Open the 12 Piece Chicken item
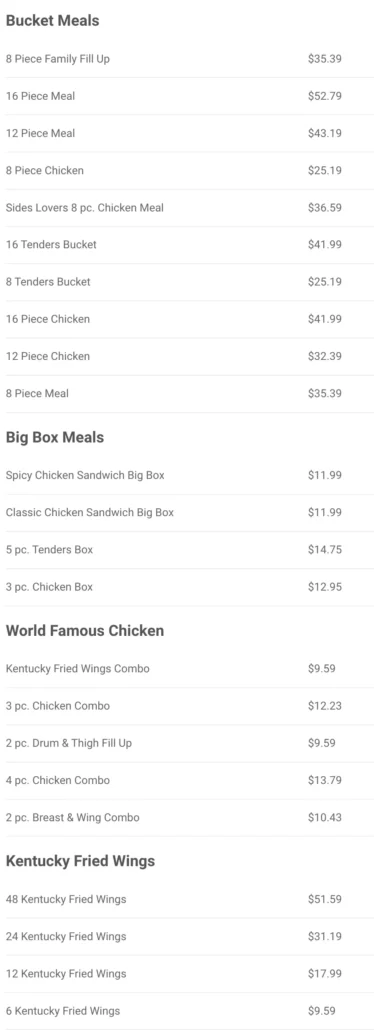 click(x=187, y=356)
